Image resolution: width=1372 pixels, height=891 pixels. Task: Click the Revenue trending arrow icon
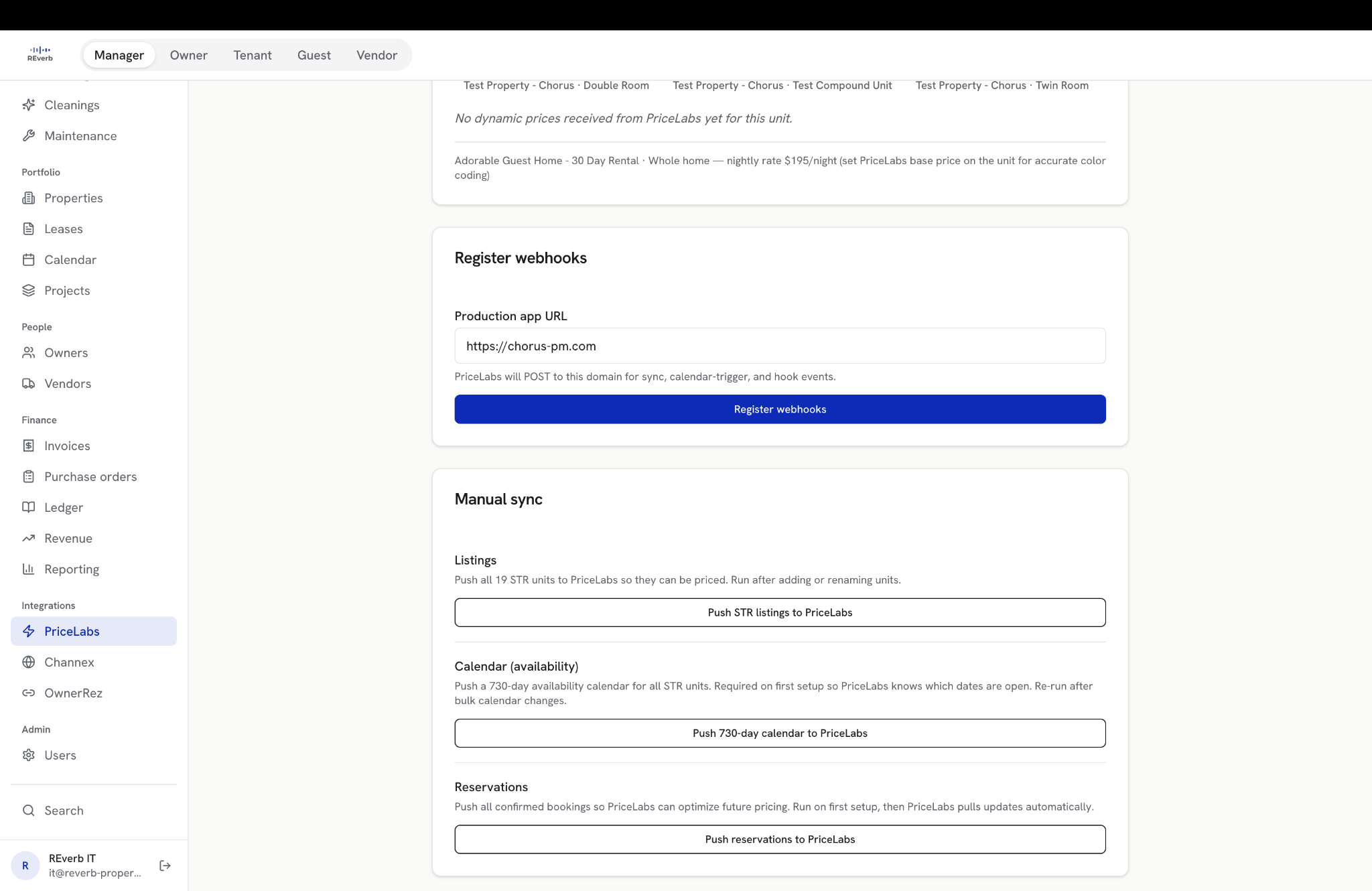click(x=28, y=539)
